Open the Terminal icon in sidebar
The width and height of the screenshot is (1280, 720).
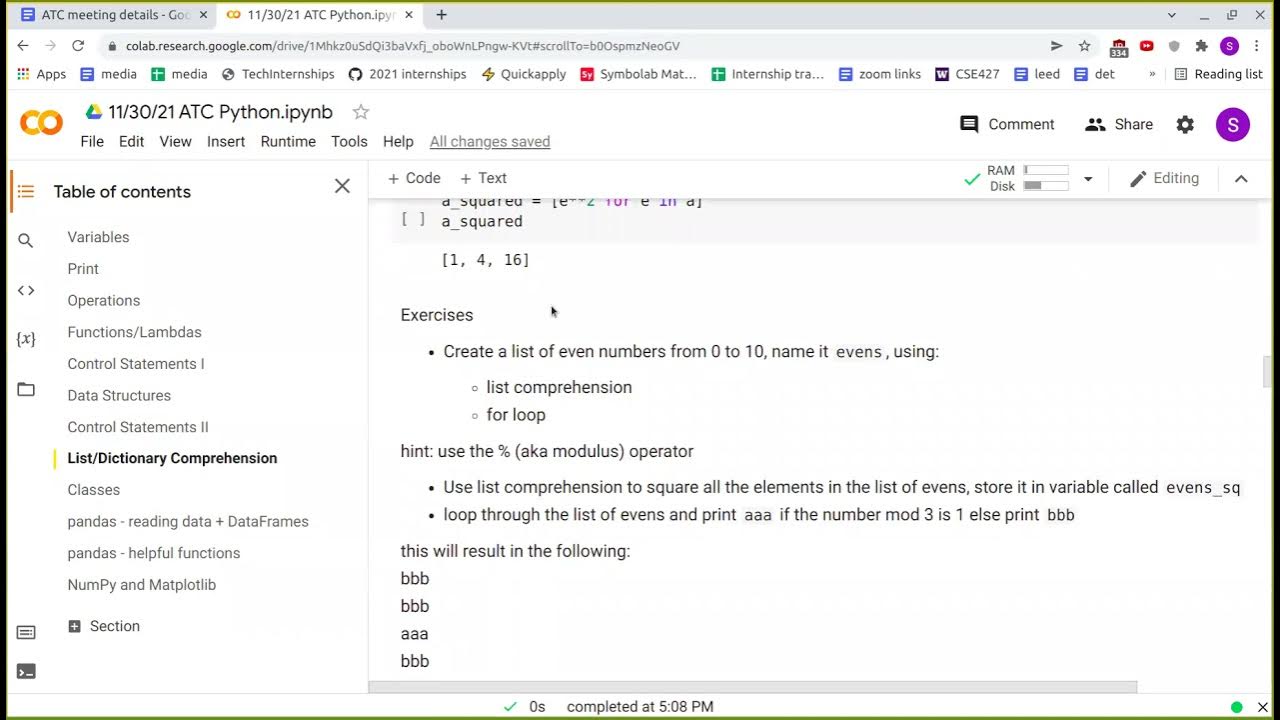pyautogui.click(x=26, y=672)
